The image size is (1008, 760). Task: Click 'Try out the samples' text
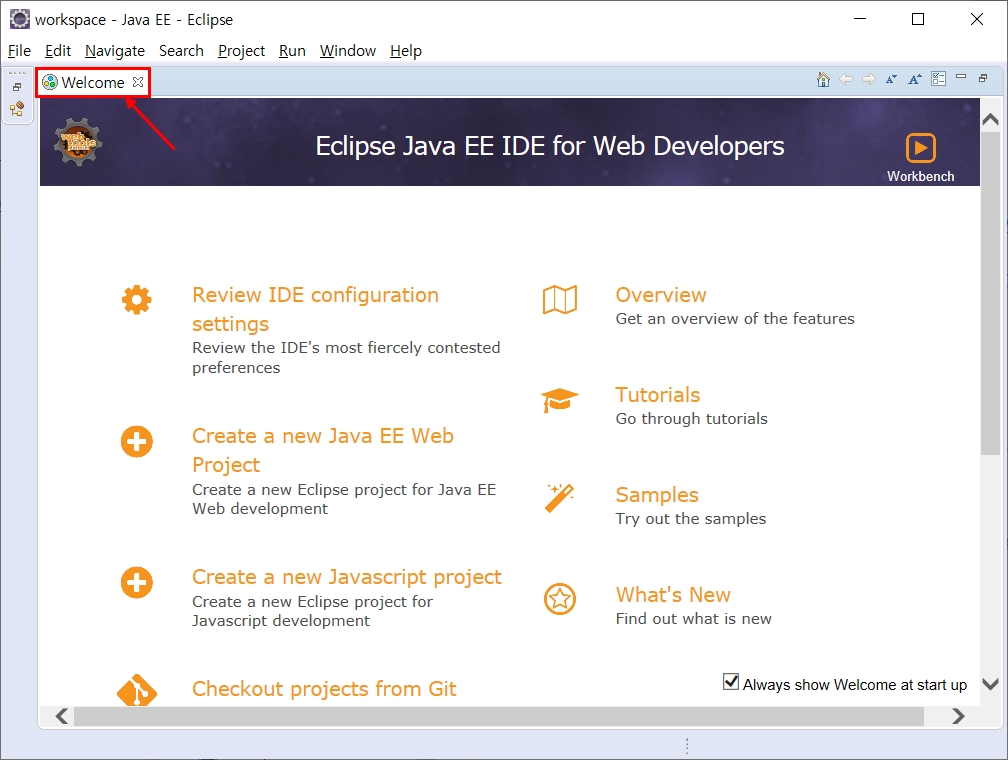[x=691, y=519]
